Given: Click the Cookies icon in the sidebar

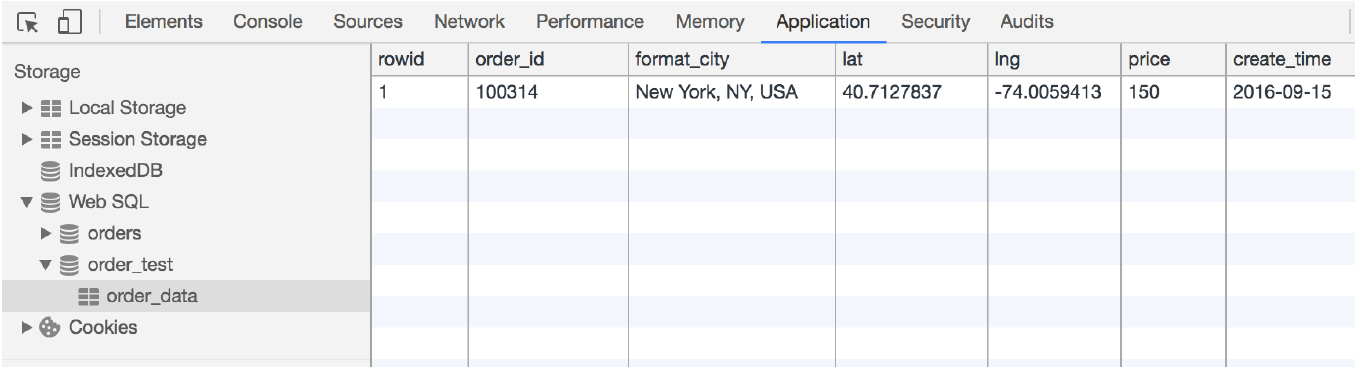Looking at the screenshot, I should pos(50,327).
